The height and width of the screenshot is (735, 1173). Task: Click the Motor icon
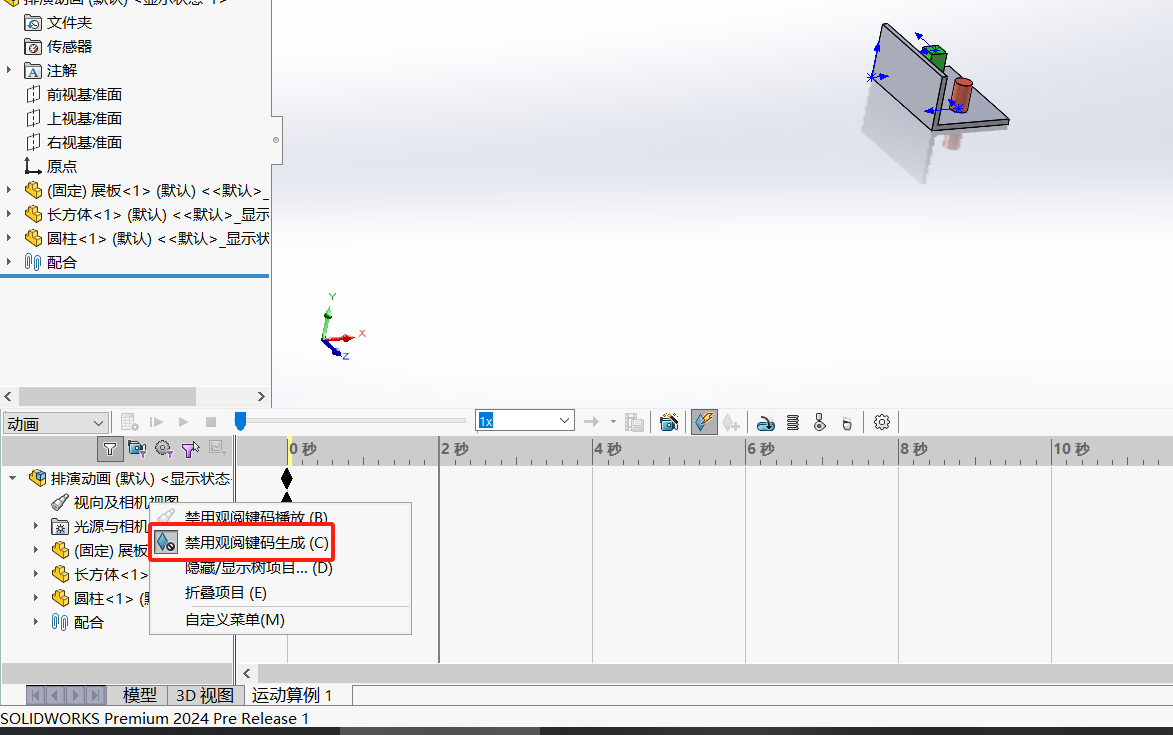765,423
